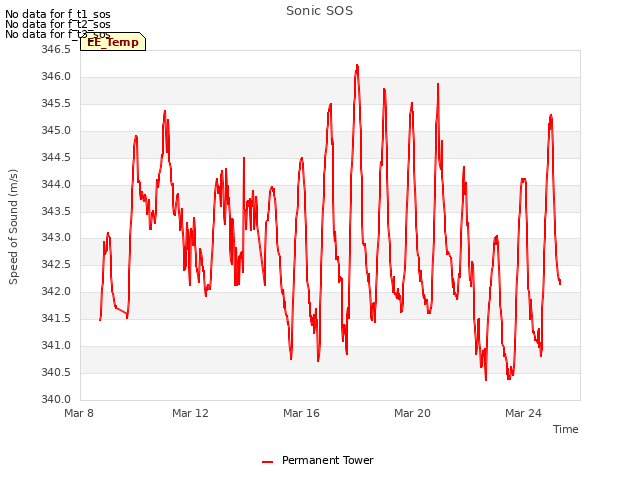This screenshot has width=640, height=480.
Task: Click the 340.5 y-axis tick label
Action: [x=56, y=372]
